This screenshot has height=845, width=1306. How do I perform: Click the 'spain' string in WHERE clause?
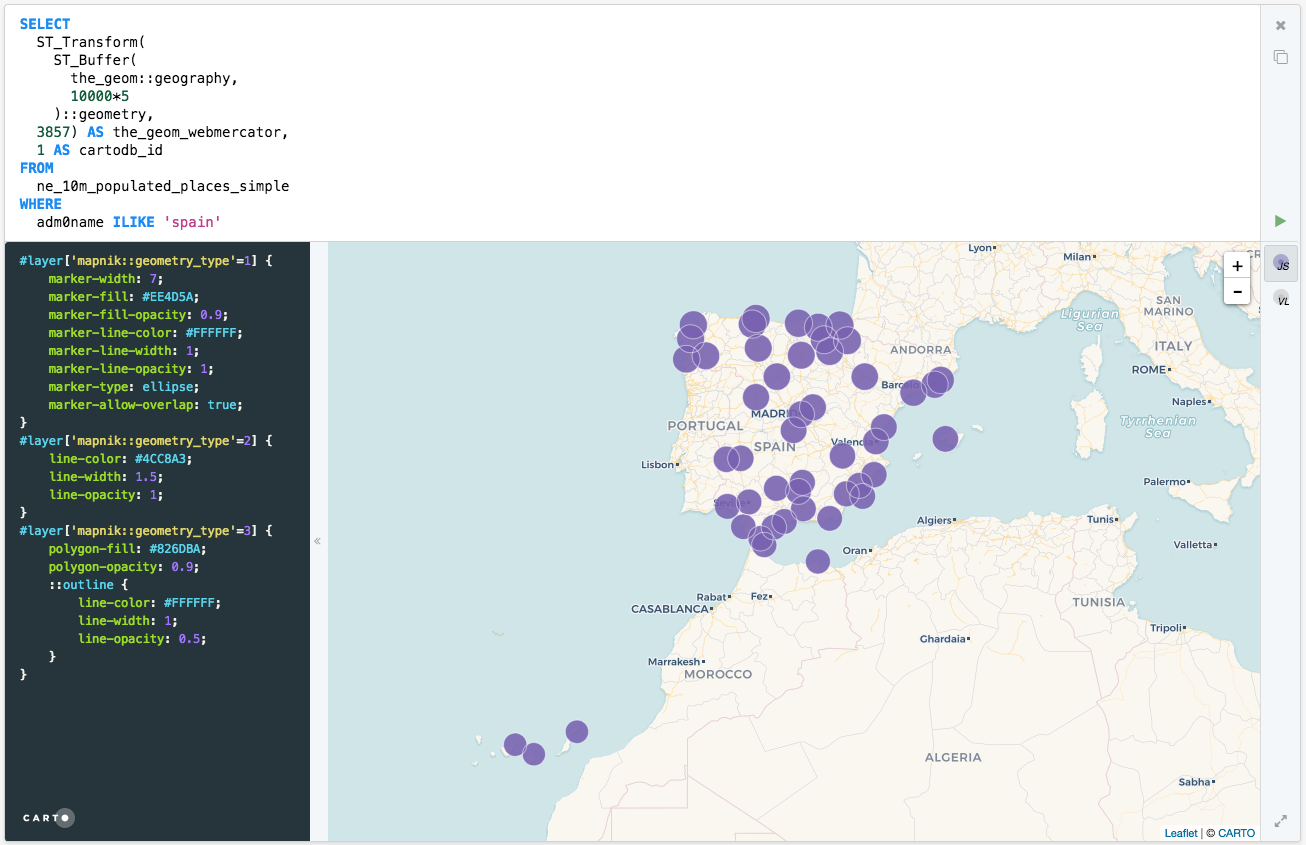(192, 222)
